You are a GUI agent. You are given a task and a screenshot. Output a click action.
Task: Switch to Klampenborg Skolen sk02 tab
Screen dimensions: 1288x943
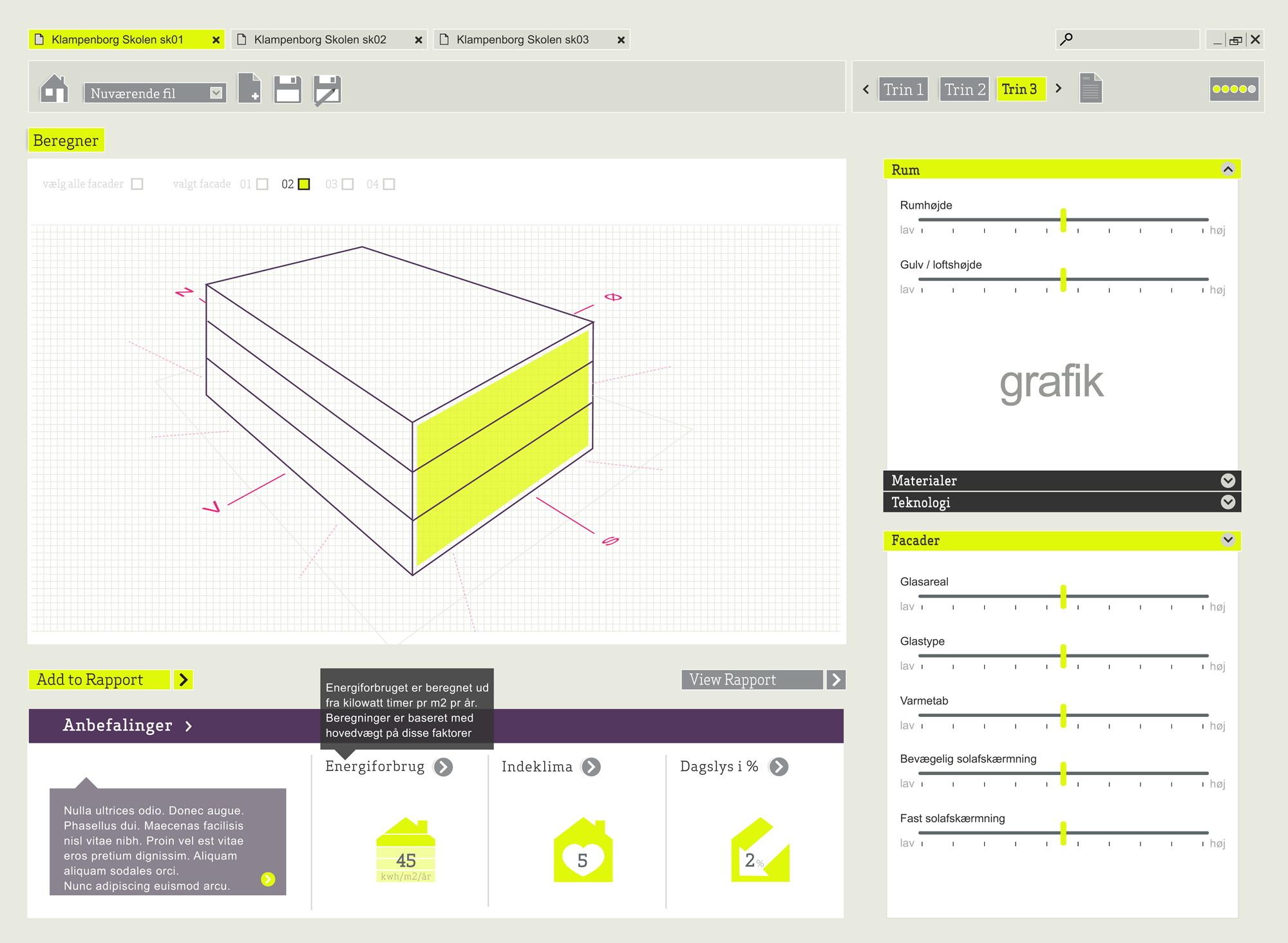[320, 40]
